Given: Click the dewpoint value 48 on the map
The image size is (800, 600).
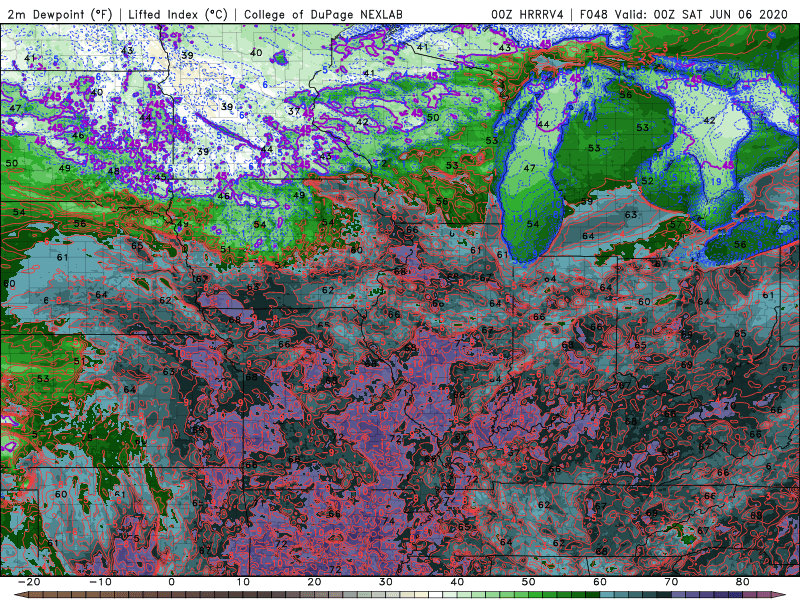Looking at the screenshot, I should coord(113,171).
